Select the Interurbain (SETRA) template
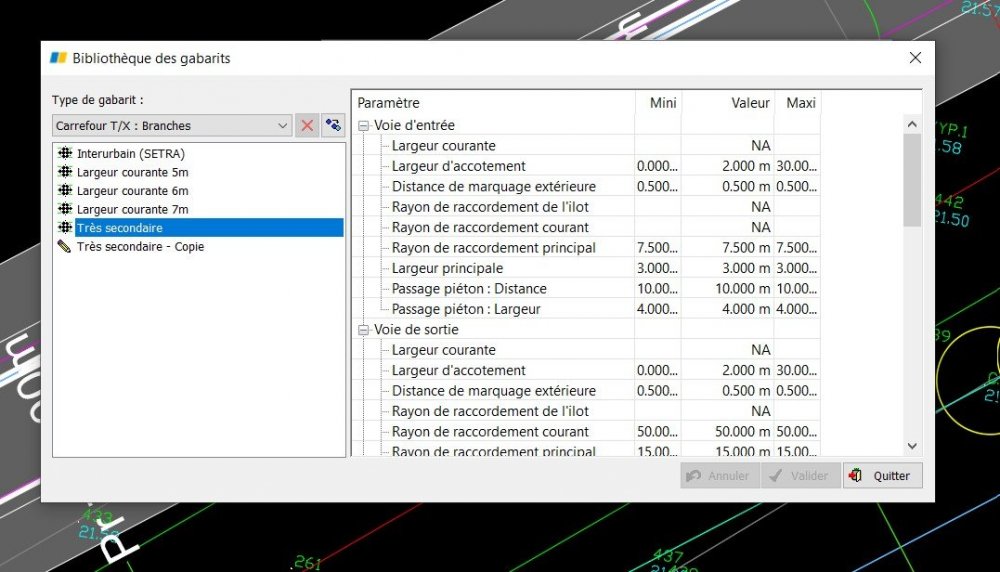 pos(131,153)
